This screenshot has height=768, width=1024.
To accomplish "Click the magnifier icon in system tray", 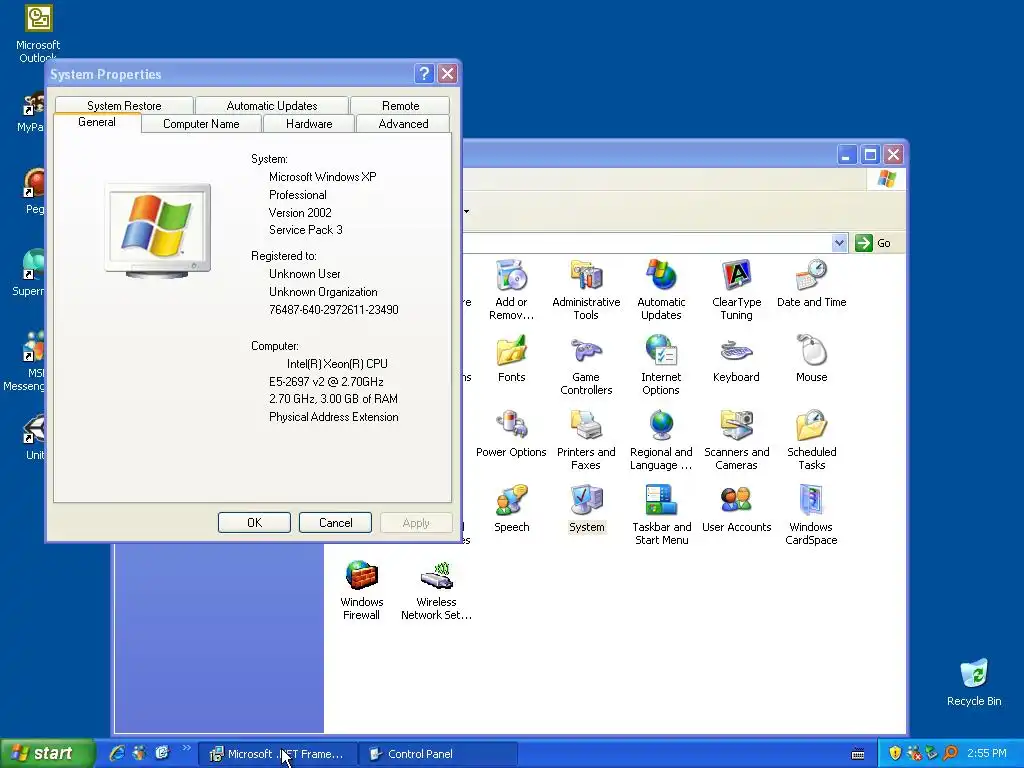I will point(950,753).
